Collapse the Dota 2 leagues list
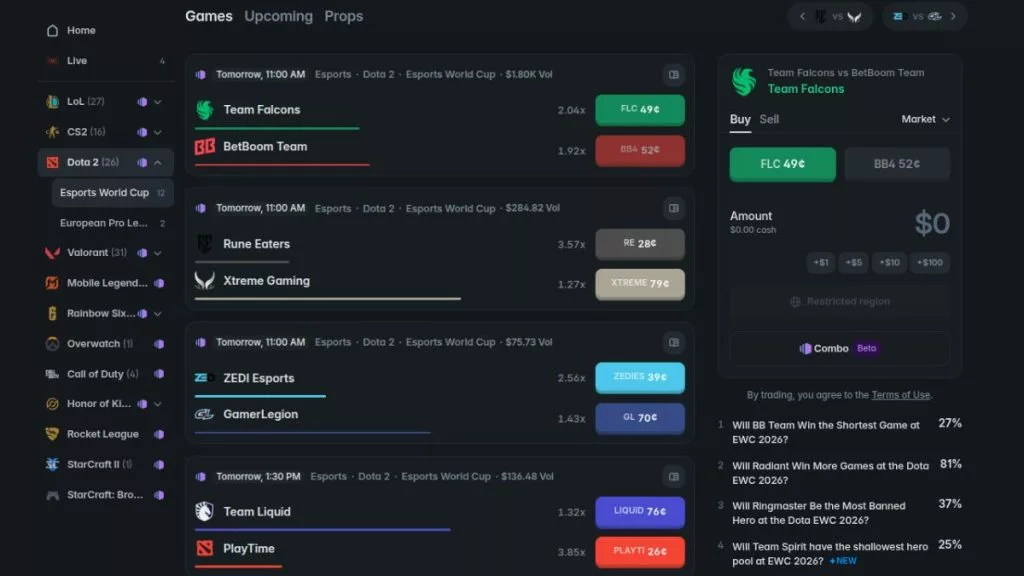This screenshot has height=576, width=1024. click(158, 163)
